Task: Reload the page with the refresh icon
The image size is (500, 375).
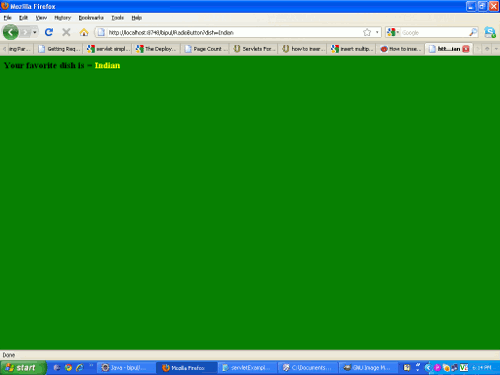Action: click(49, 32)
